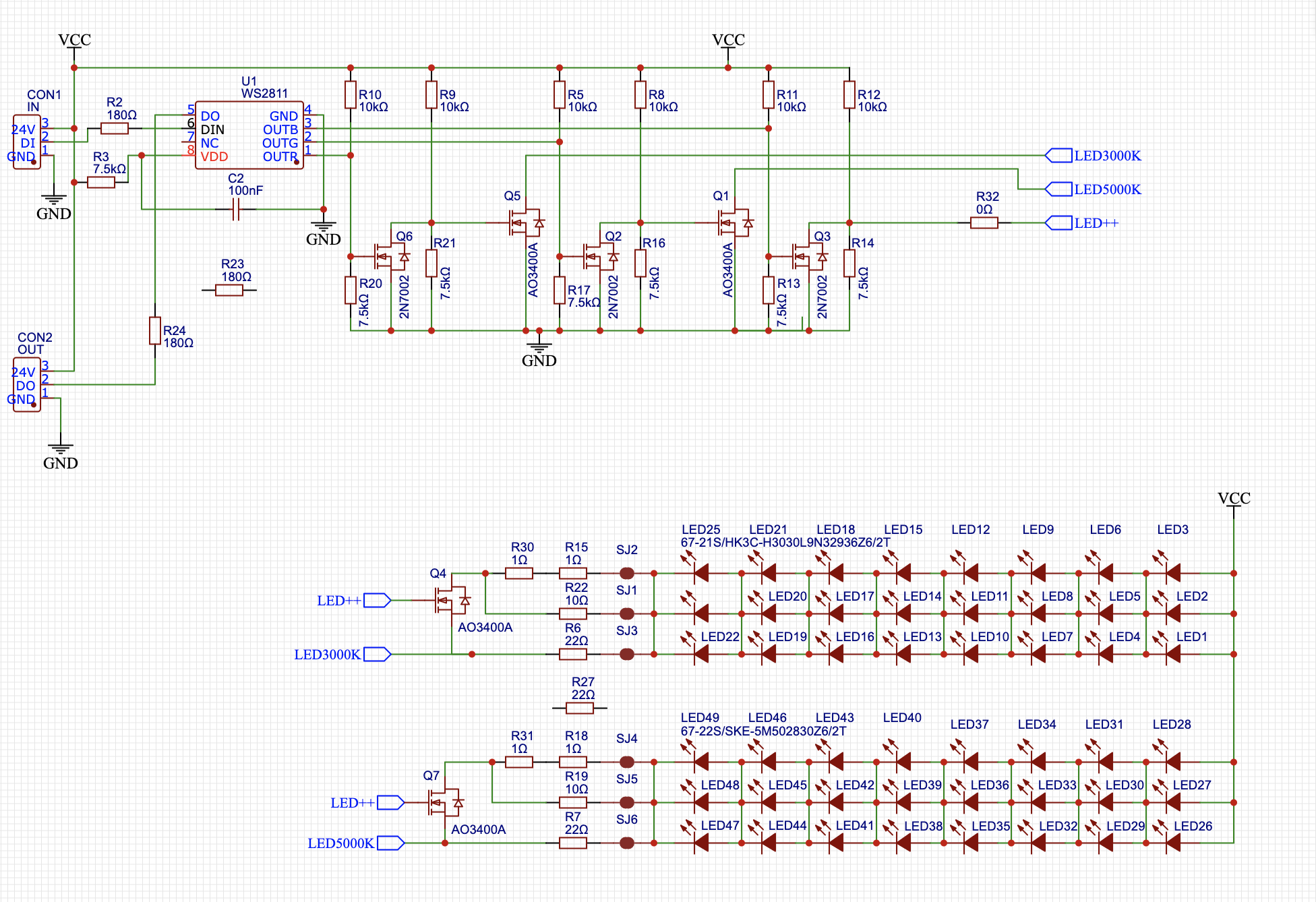The width and height of the screenshot is (1316, 902).
Task: Click solder jumper SJ5 pad
Action: click(627, 802)
